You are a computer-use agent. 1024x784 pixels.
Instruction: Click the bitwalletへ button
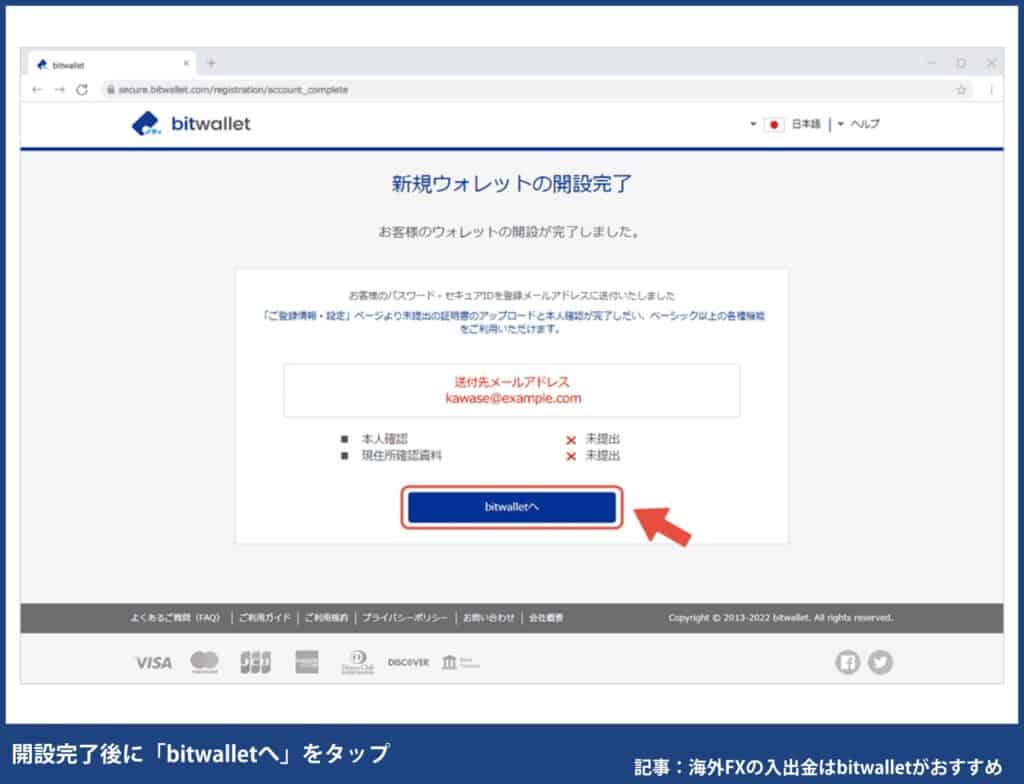[511, 507]
